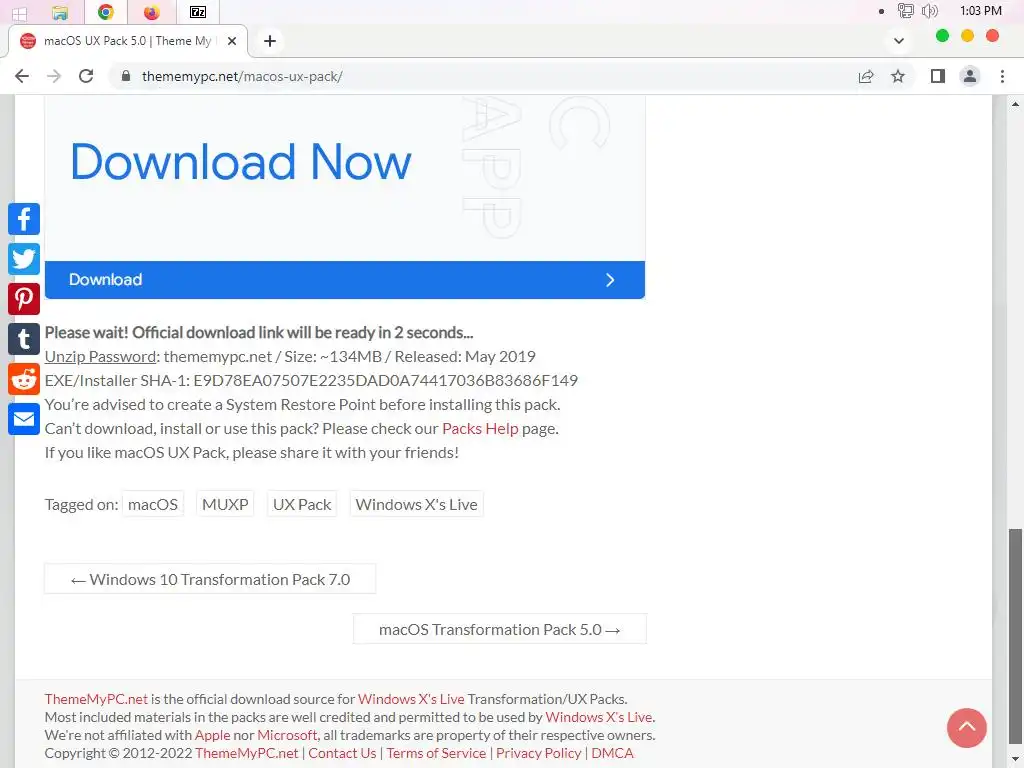Click the SHA-1 hash text line
The width and height of the screenshot is (1024, 768).
[x=311, y=381]
